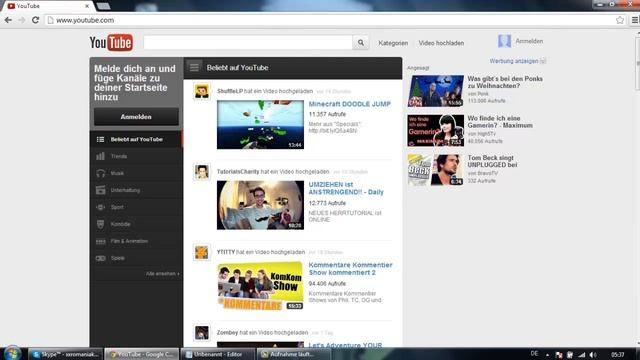The height and width of the screenshot is (360, 640).
Task: Click the Film & Animation filmstrip icon
Action: click(x=100, y=241)
